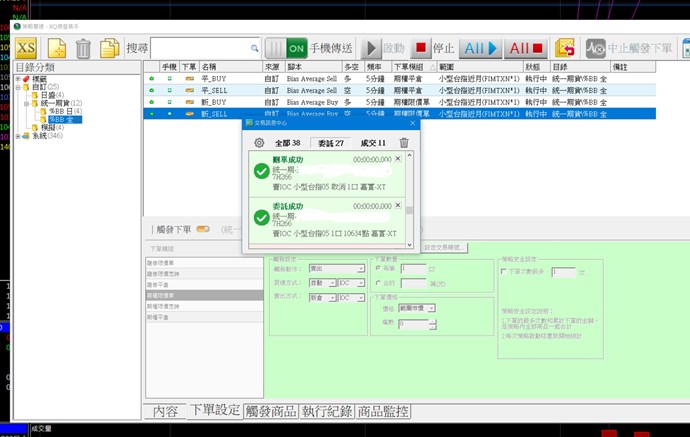Screen dimensions: 690x437
Task: Toggle the green ON phone-notification switch
Action: tap(296, 48)
